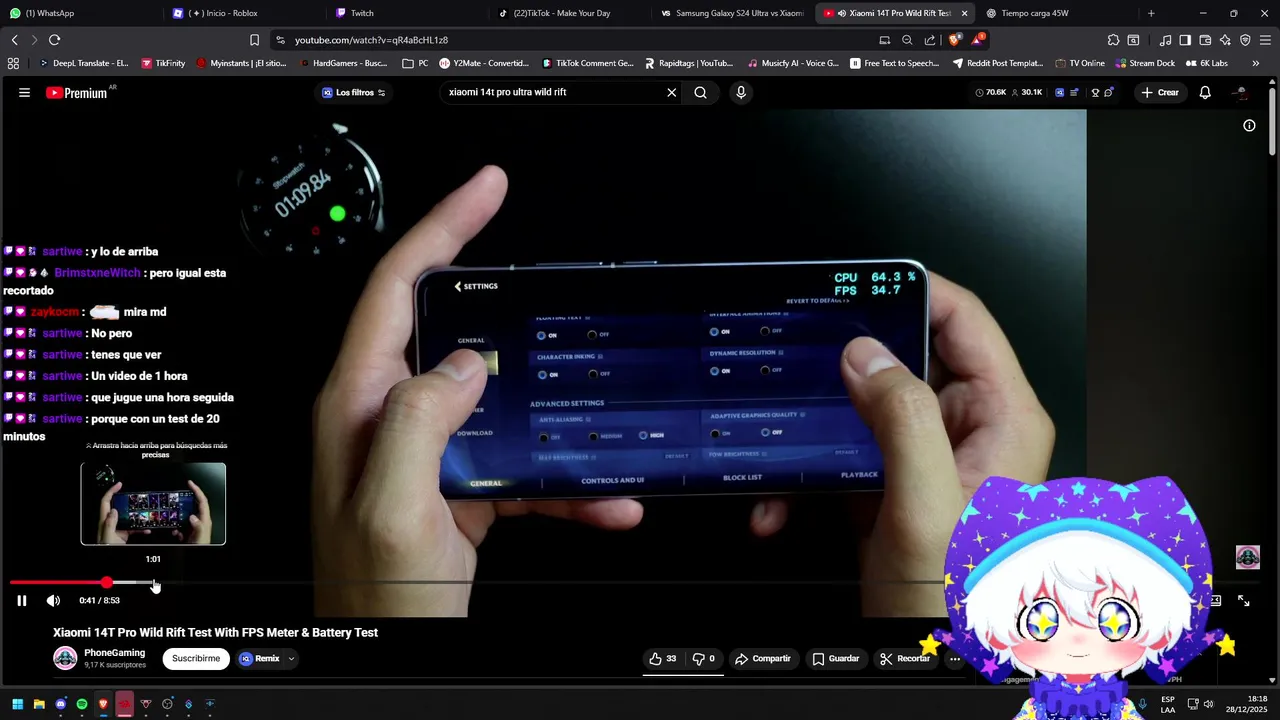The width and height of the screenshot is (1280, 720).
Task: Click the Compartir share button
Action: (x=762, y=659)
